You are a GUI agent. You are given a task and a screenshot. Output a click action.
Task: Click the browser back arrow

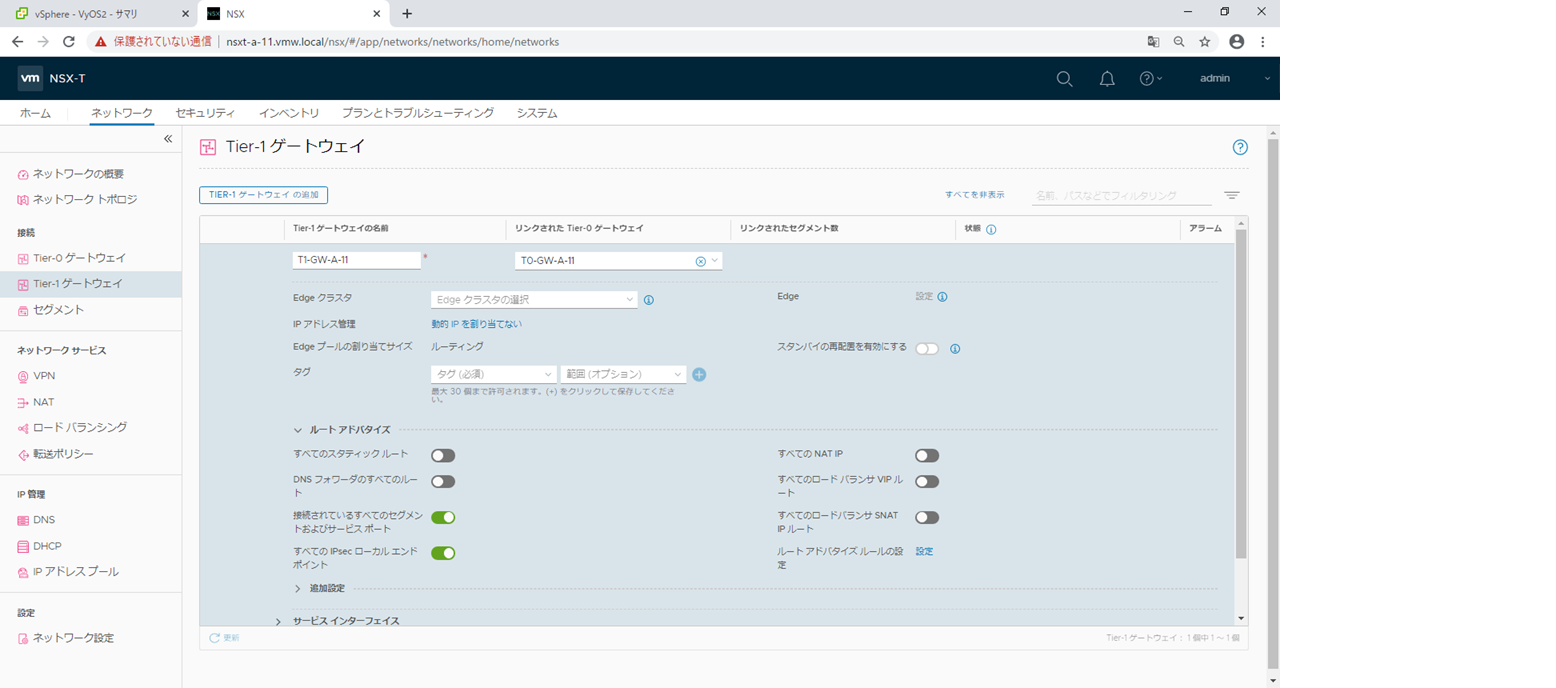click(17, 42)
